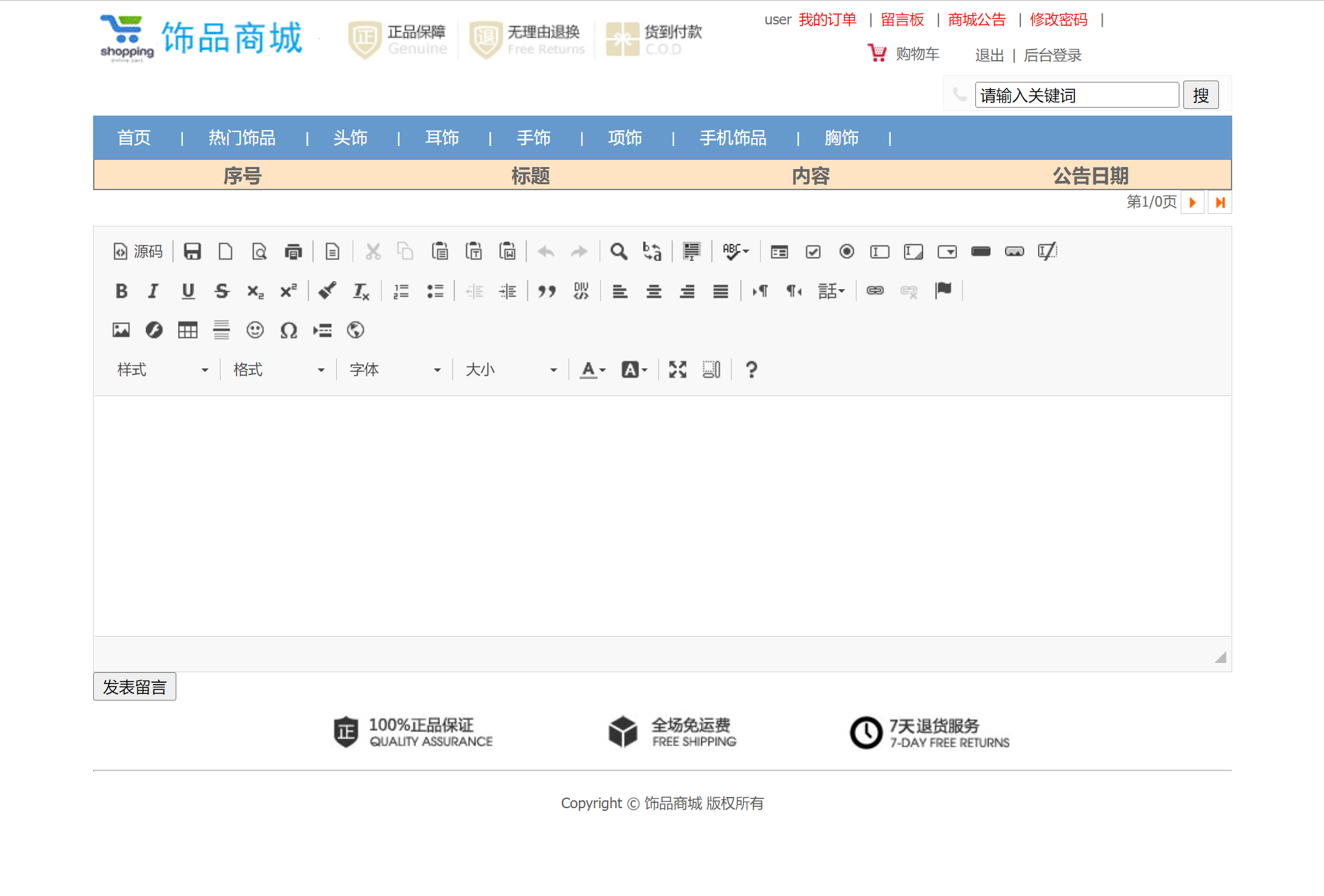Insert a table

click(187, 330)
